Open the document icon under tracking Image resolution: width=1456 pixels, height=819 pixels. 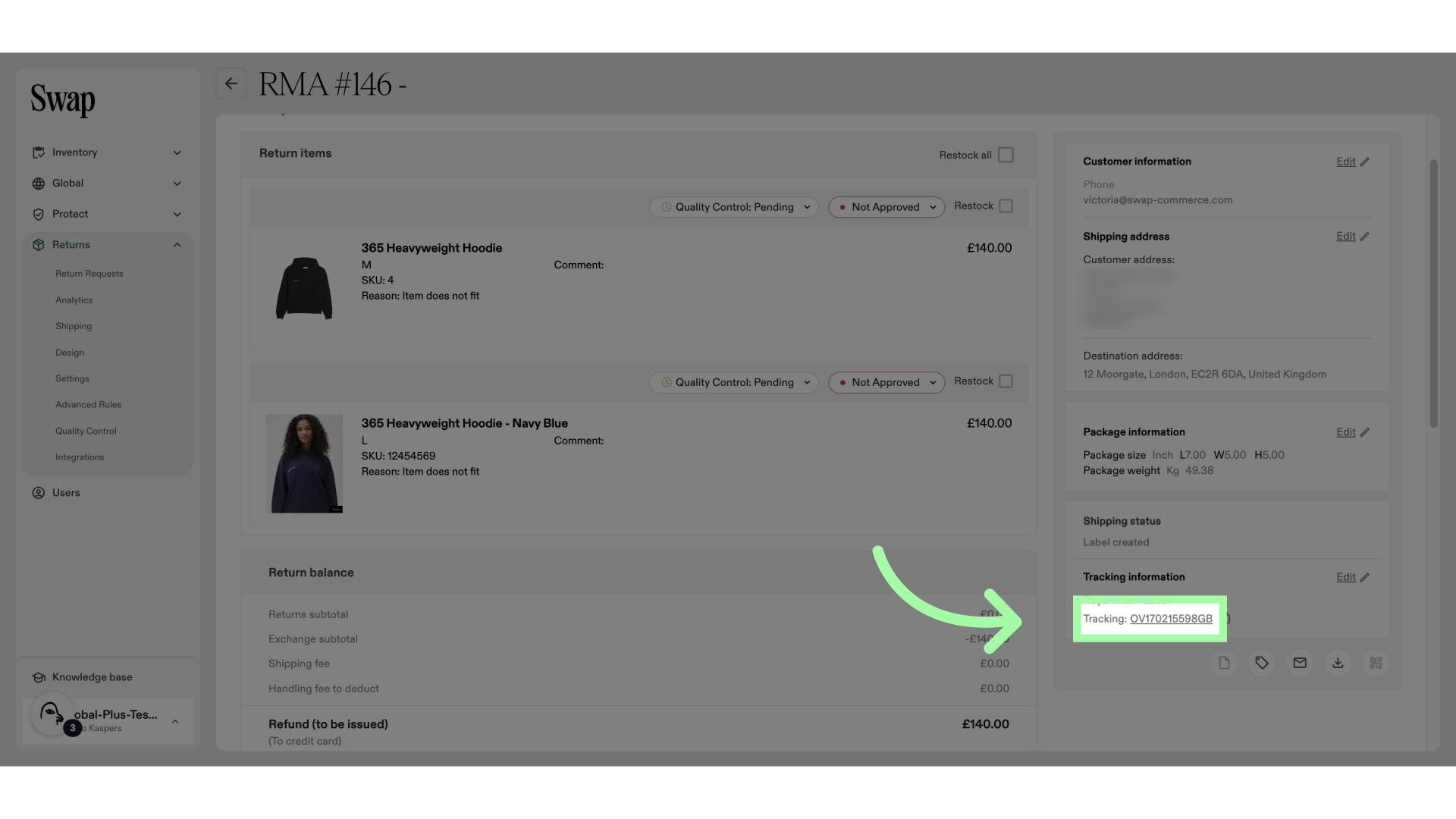[1224, 663]
